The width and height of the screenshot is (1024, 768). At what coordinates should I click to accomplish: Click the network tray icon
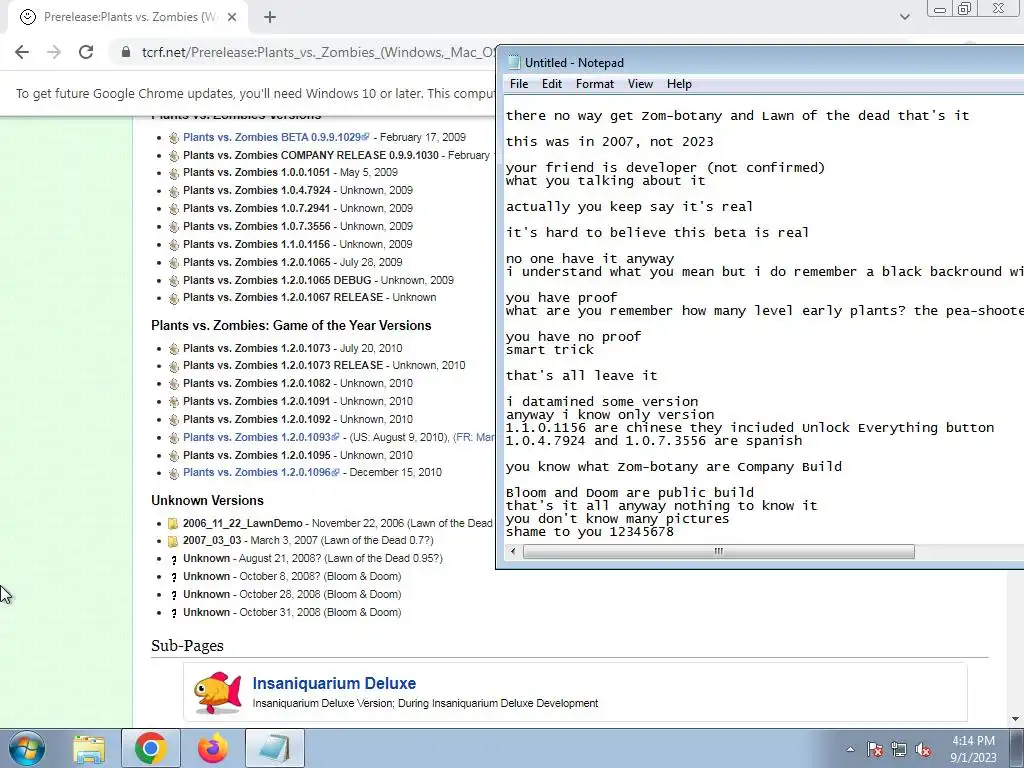pos(899,749)
